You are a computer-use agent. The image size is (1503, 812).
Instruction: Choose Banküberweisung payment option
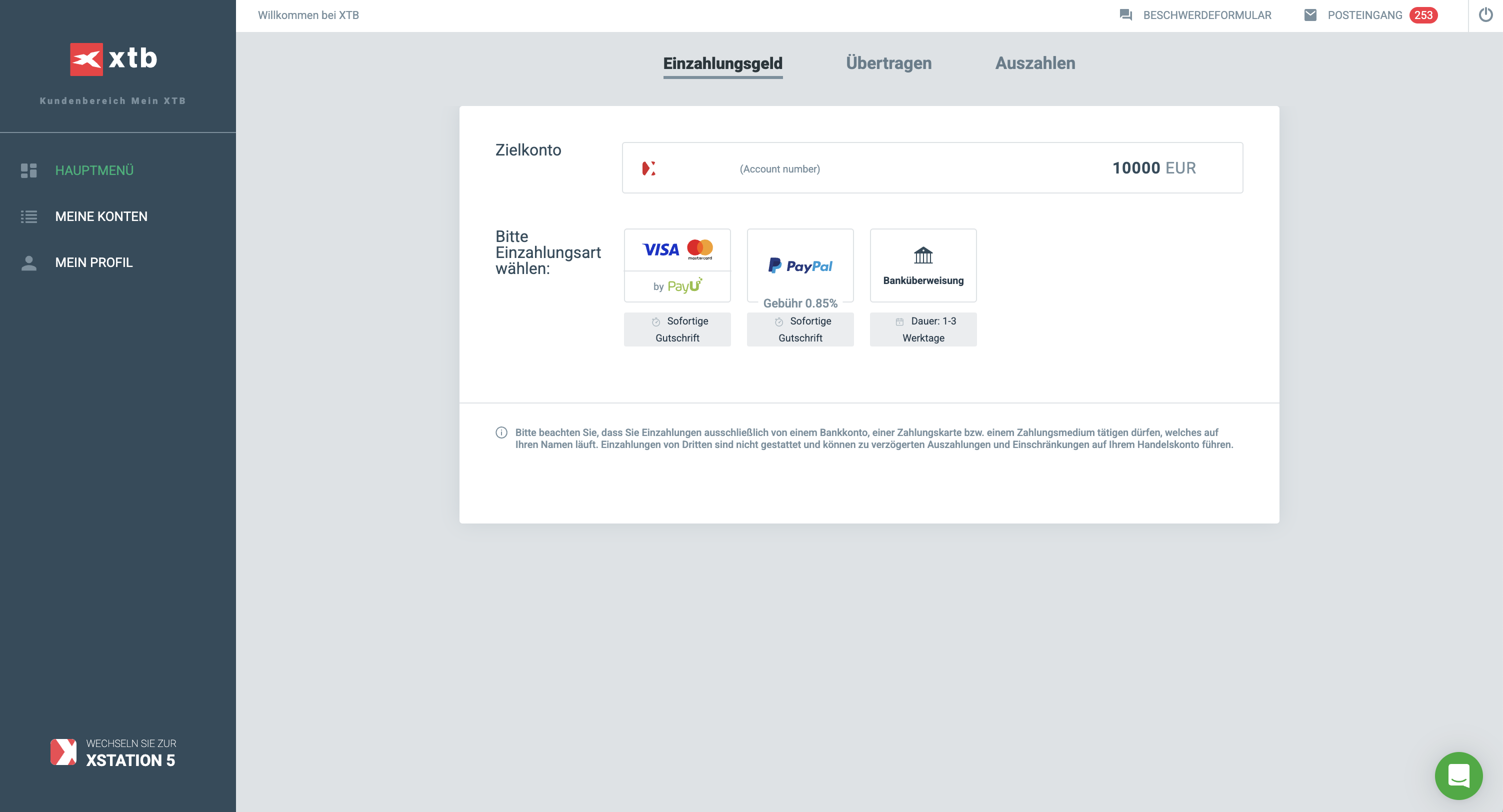click(x=922, y=265)
